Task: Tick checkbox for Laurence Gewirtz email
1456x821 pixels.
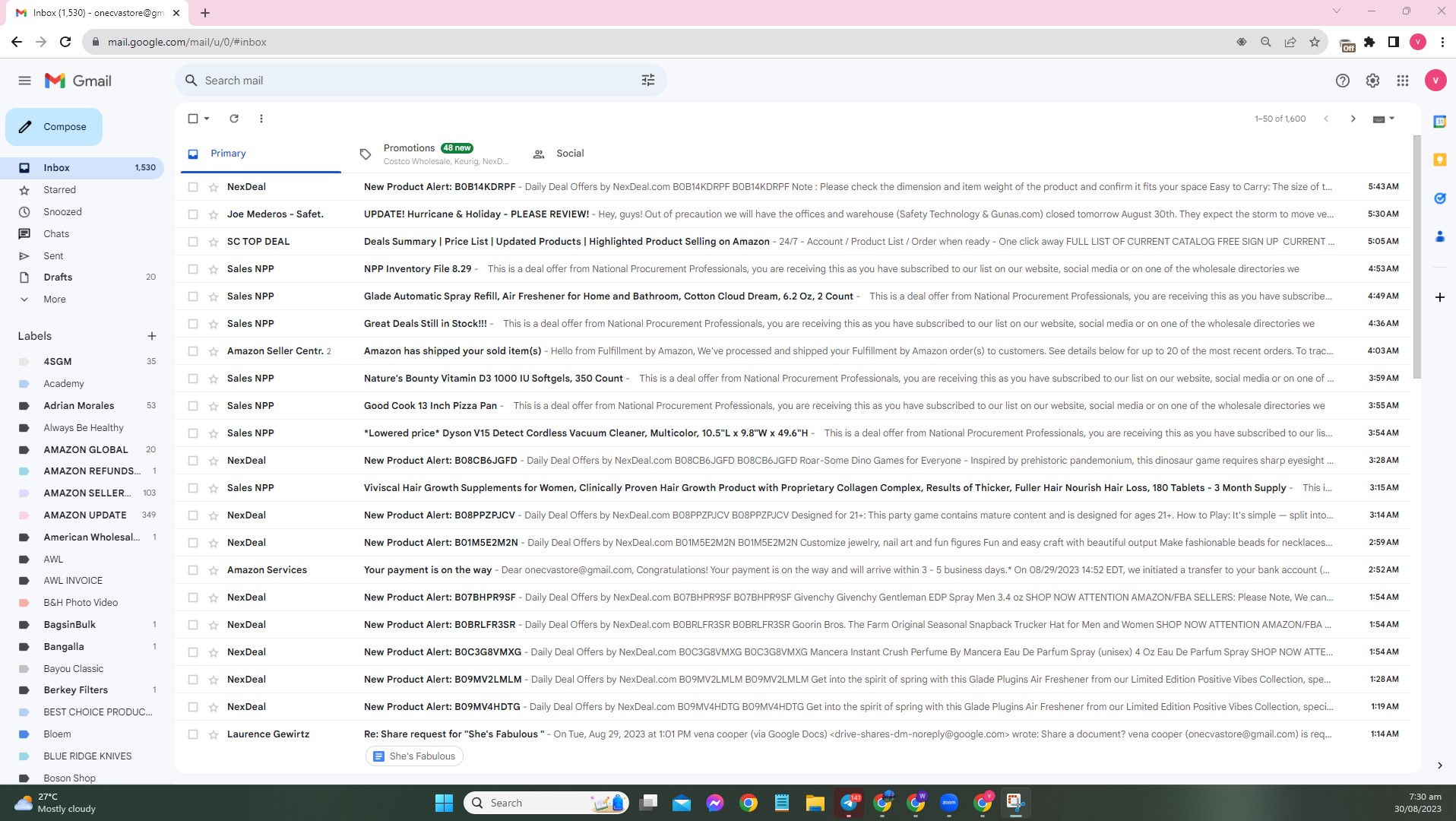Action: tap(193, 734)
